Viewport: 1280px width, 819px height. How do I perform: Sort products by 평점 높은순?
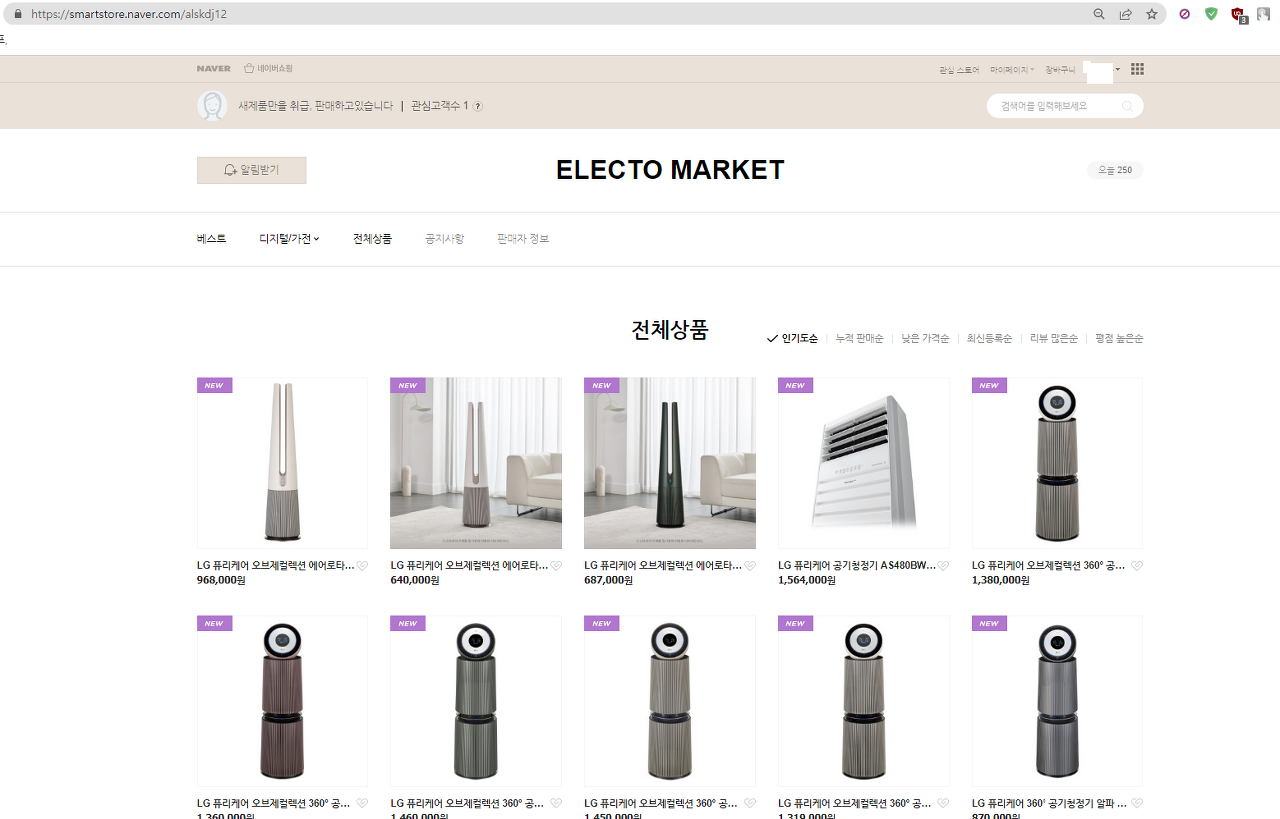(1119, 339)
